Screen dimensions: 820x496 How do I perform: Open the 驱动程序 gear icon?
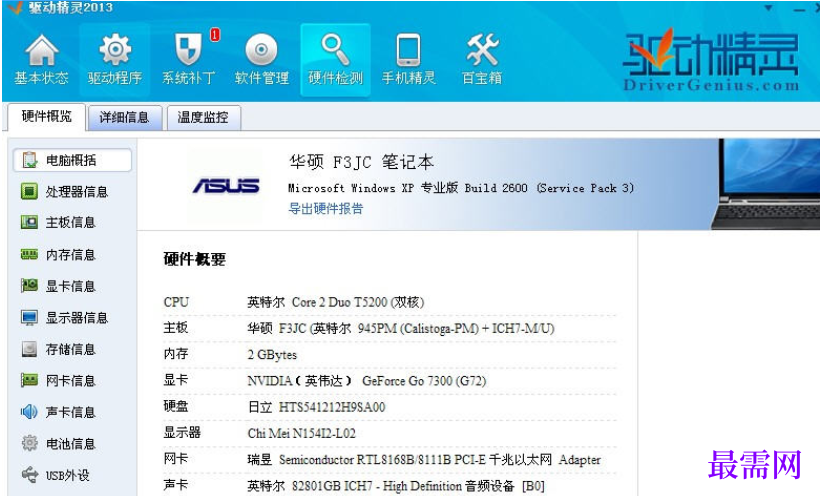(x=115, y=49)
